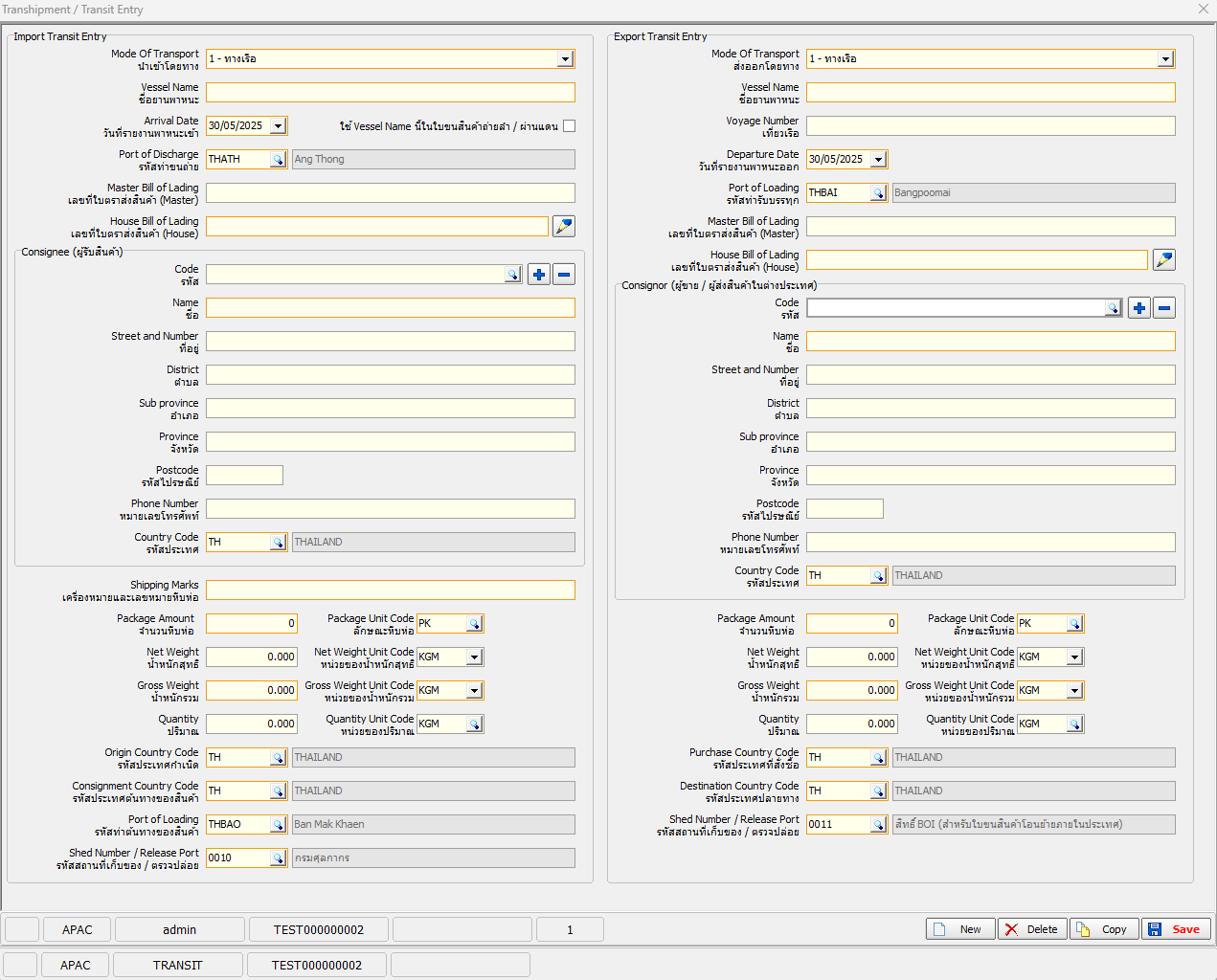Image resolution: width=1217 pixels, height=980 pixels.
Task: Click the import Vessel Name input field
Action: coord(390,93)
